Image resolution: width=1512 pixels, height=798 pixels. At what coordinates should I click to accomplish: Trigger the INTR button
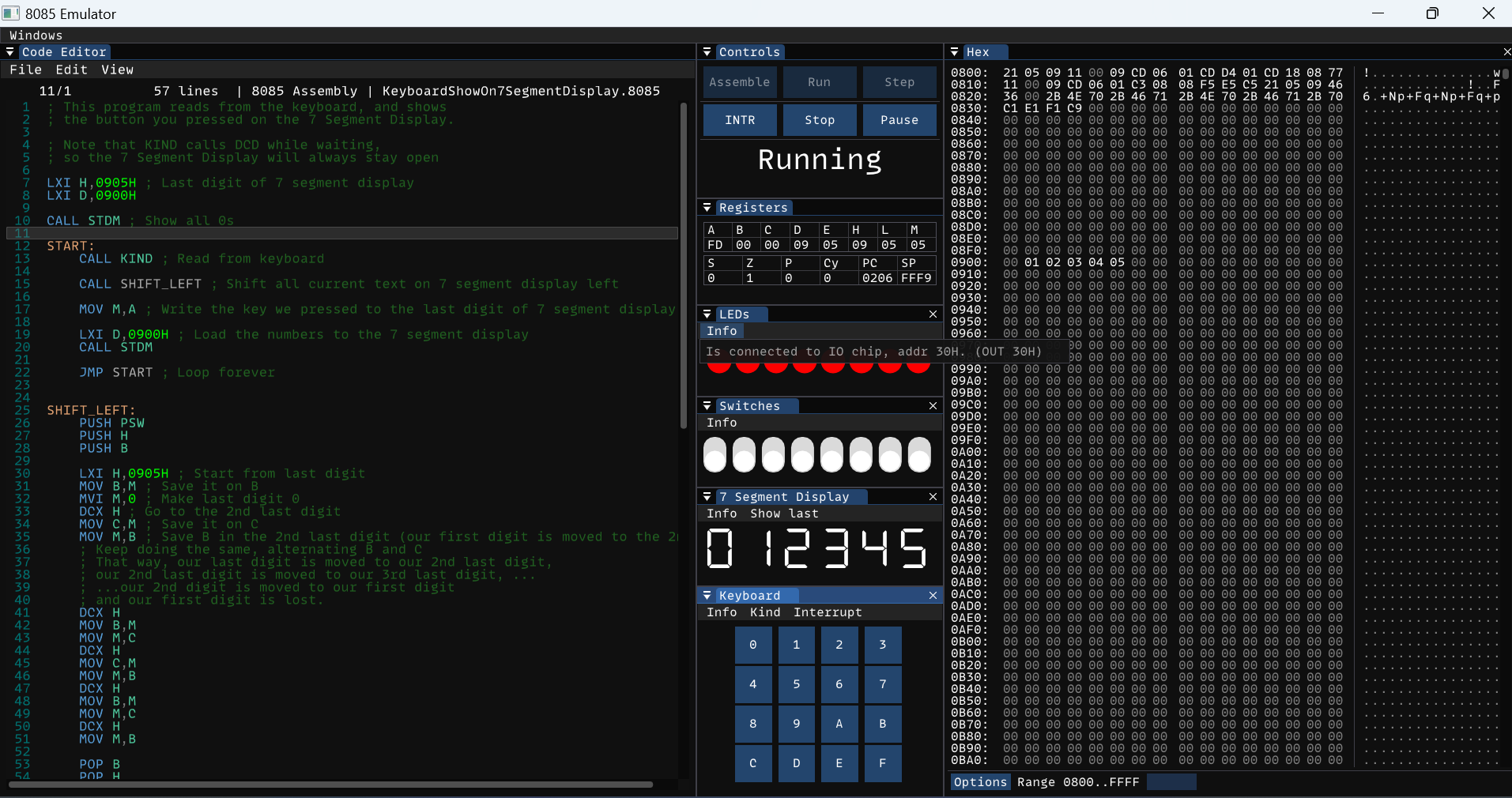pyautogui.click(x=739, y=120)
